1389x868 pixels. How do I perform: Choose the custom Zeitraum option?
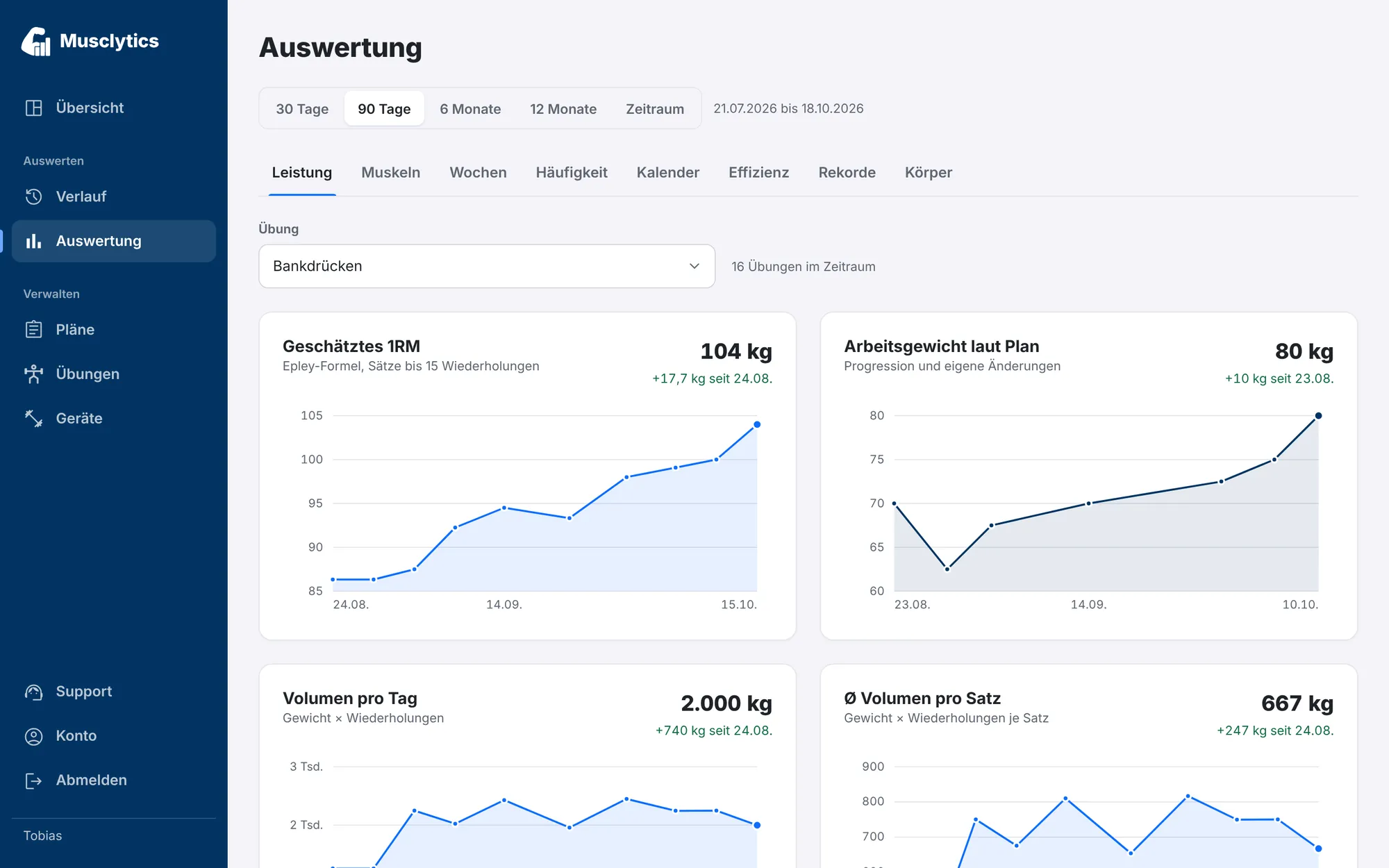(655, 108)
